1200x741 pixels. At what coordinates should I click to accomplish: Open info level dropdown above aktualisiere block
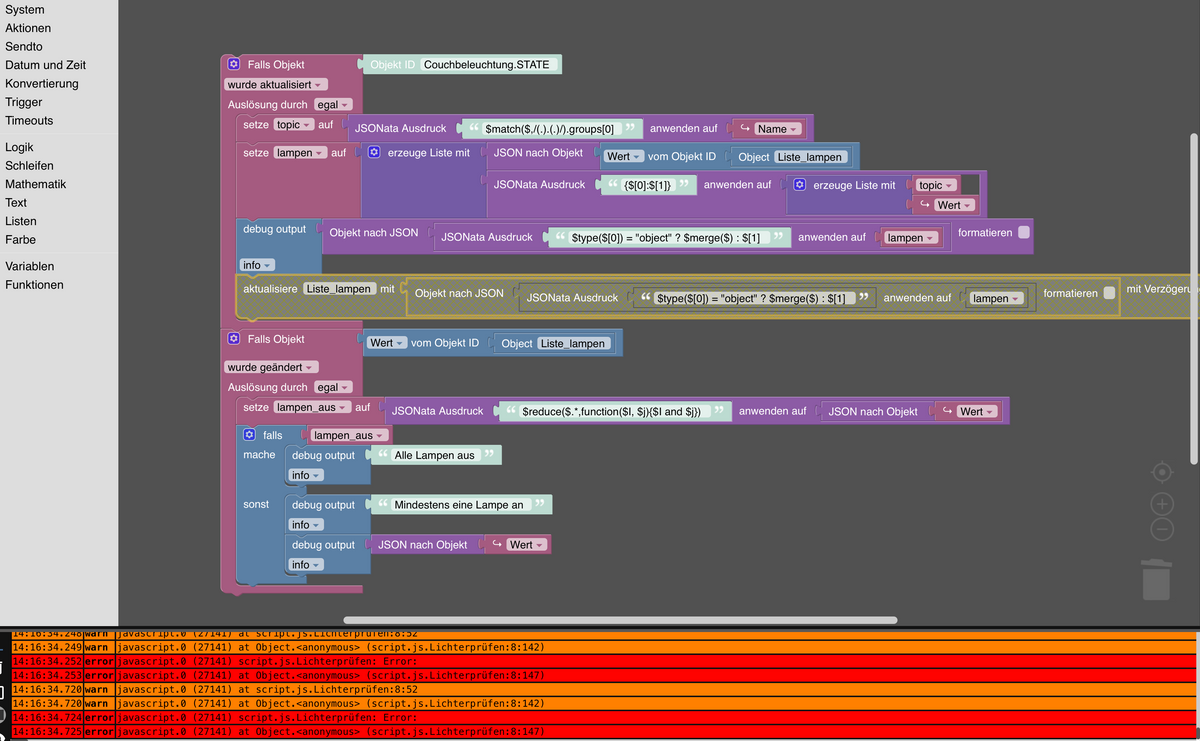tap(258, 265)
